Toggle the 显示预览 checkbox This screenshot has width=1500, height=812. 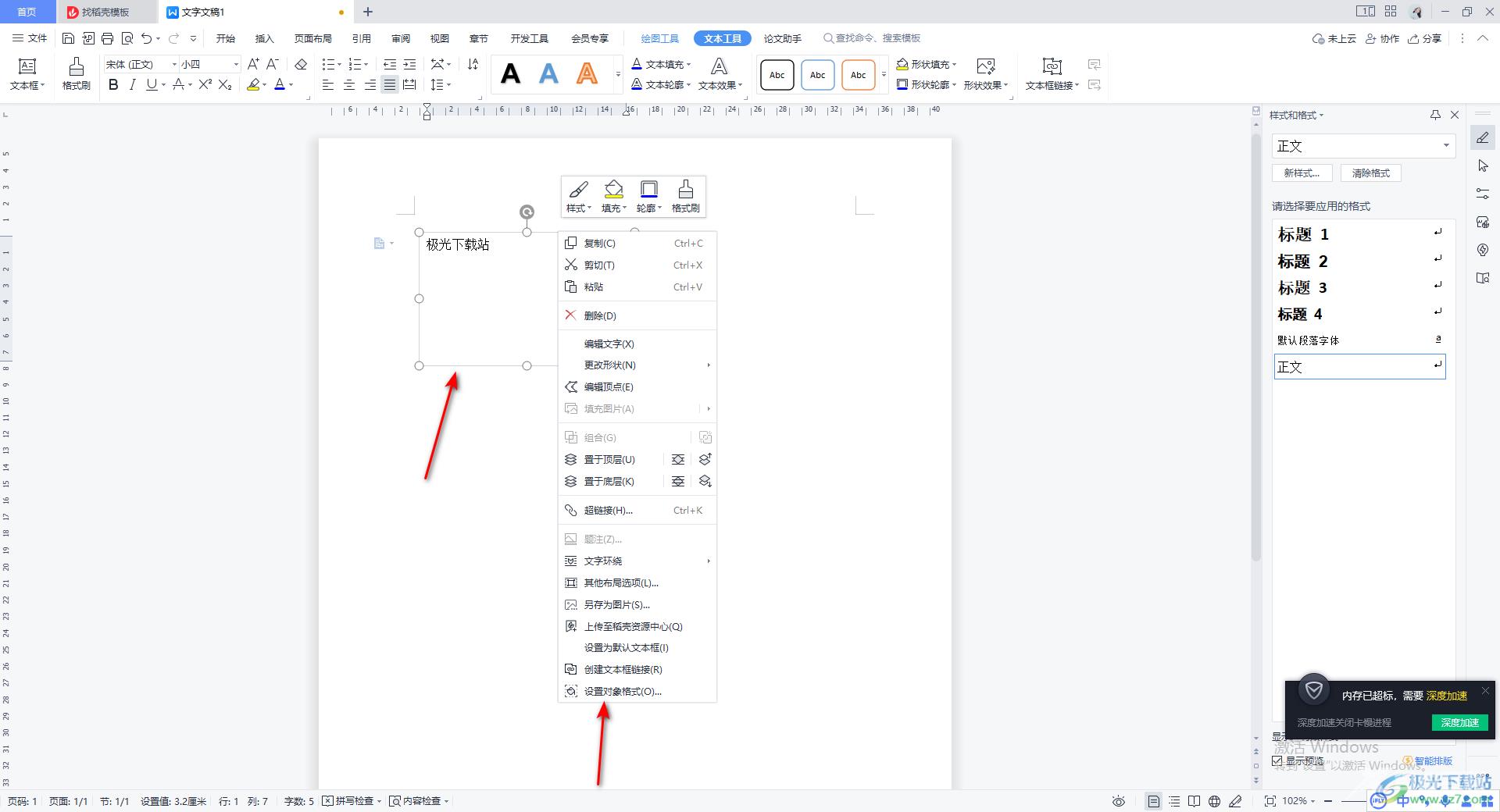pyautogui.click(x=1277, y=760)
